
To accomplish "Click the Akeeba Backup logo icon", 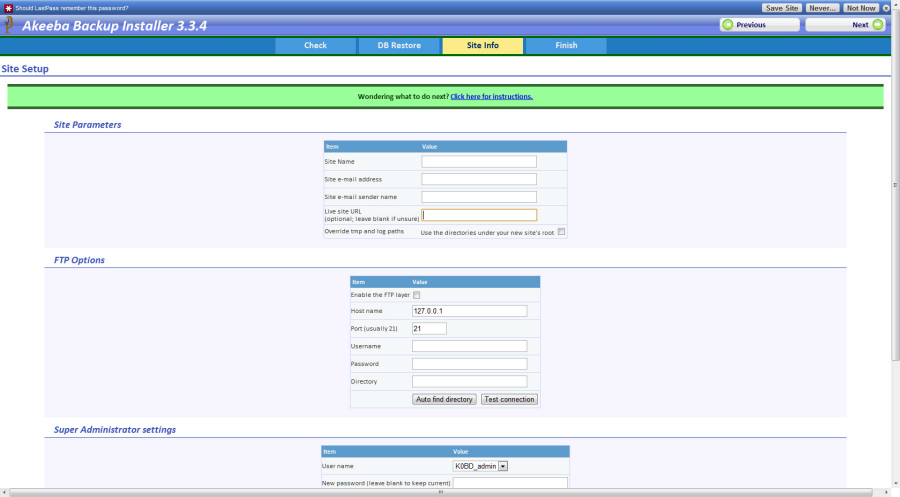I will click(x=9, y=25).
